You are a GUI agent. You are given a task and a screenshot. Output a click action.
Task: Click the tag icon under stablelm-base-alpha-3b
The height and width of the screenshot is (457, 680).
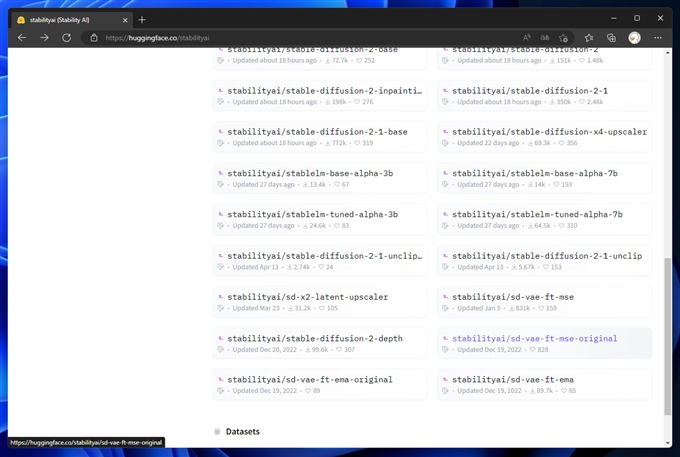pyautogui.click(x=220, y=184)
